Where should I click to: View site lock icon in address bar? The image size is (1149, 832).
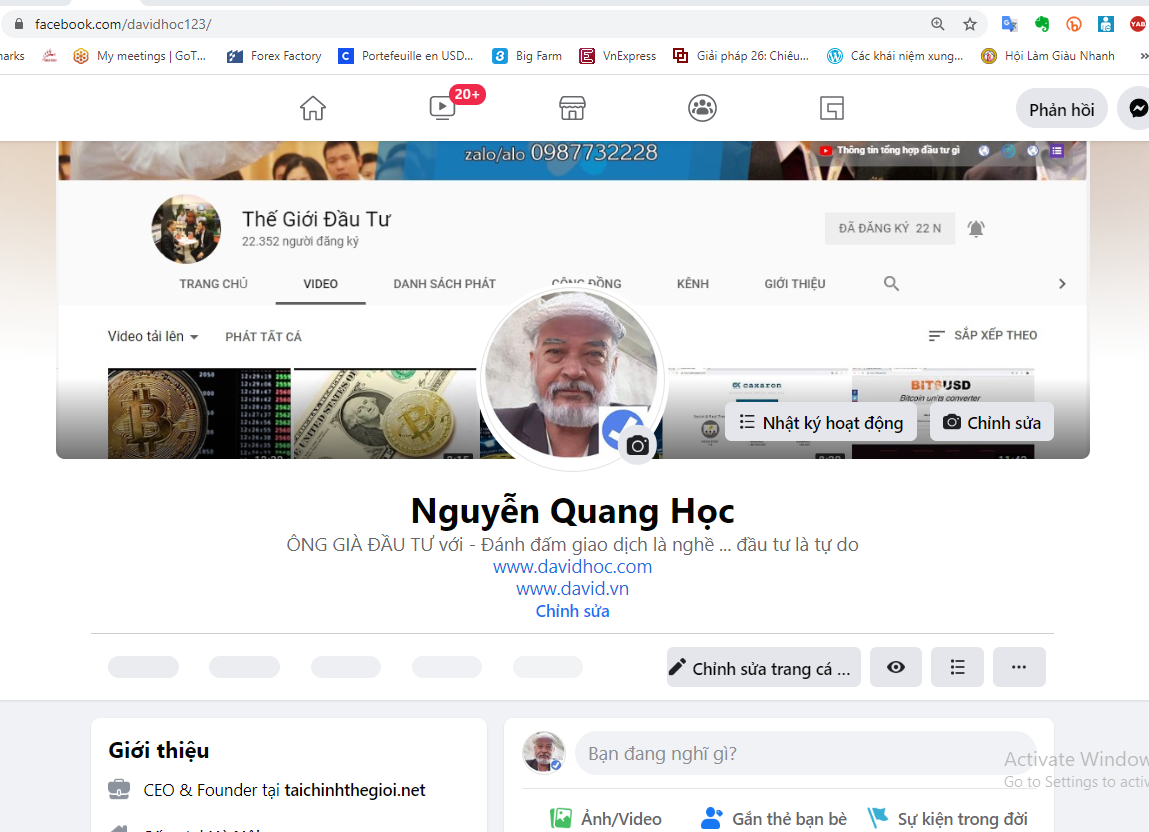(x=19, y=24)
